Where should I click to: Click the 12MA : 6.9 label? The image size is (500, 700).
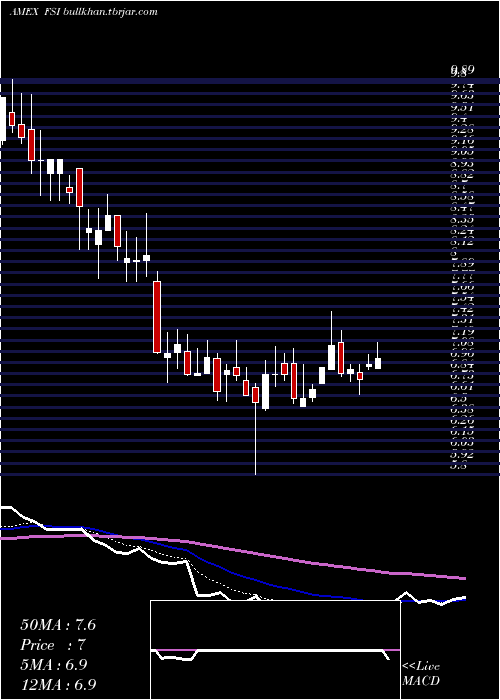[x=58, y=685]
